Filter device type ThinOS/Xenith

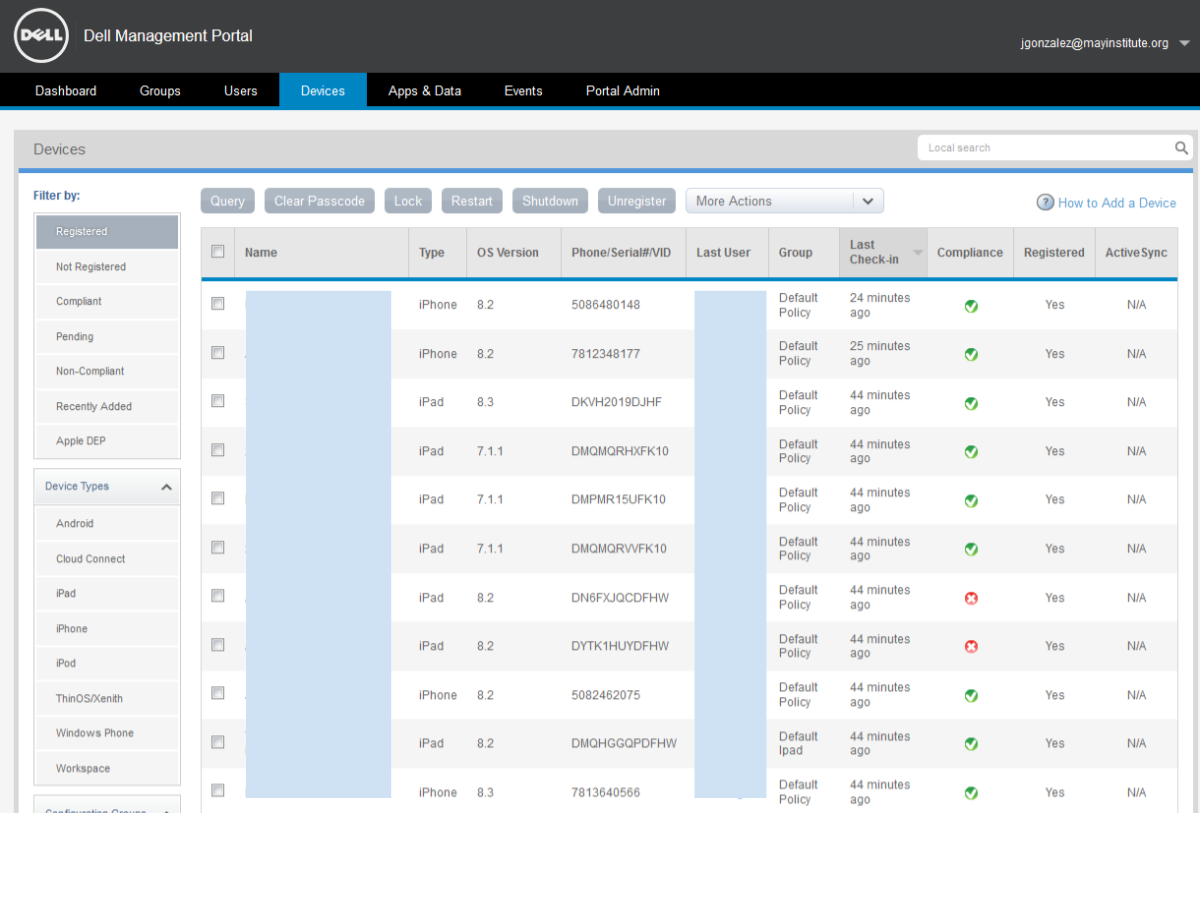[x=107, y=699]
